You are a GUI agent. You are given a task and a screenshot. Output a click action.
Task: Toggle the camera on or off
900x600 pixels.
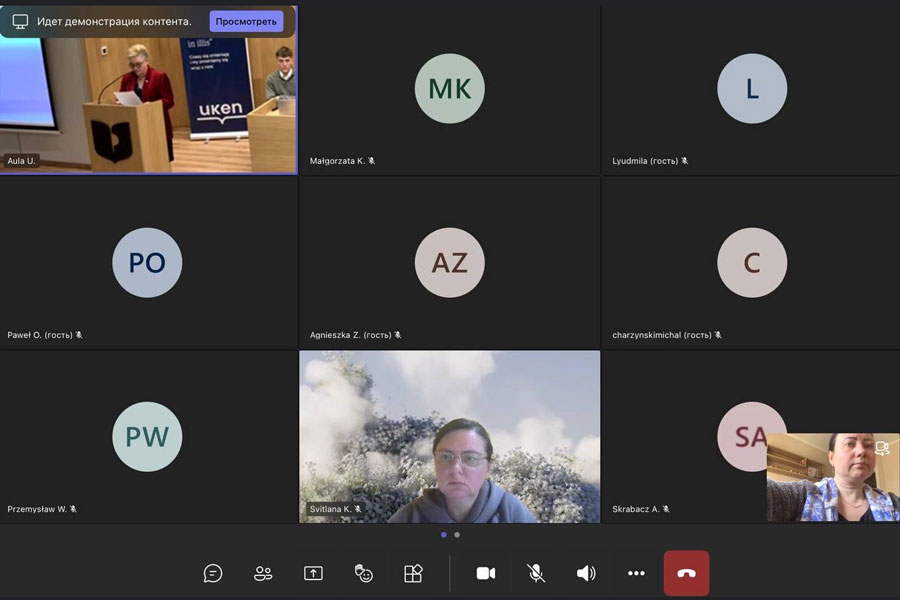click(x=486, y=573)
